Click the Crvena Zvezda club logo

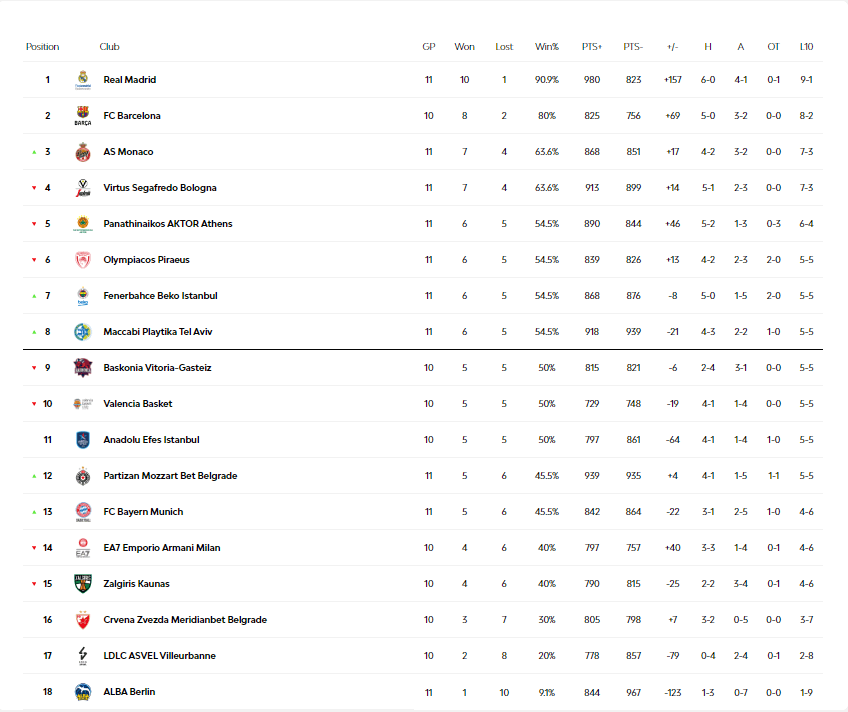point(83,620)
